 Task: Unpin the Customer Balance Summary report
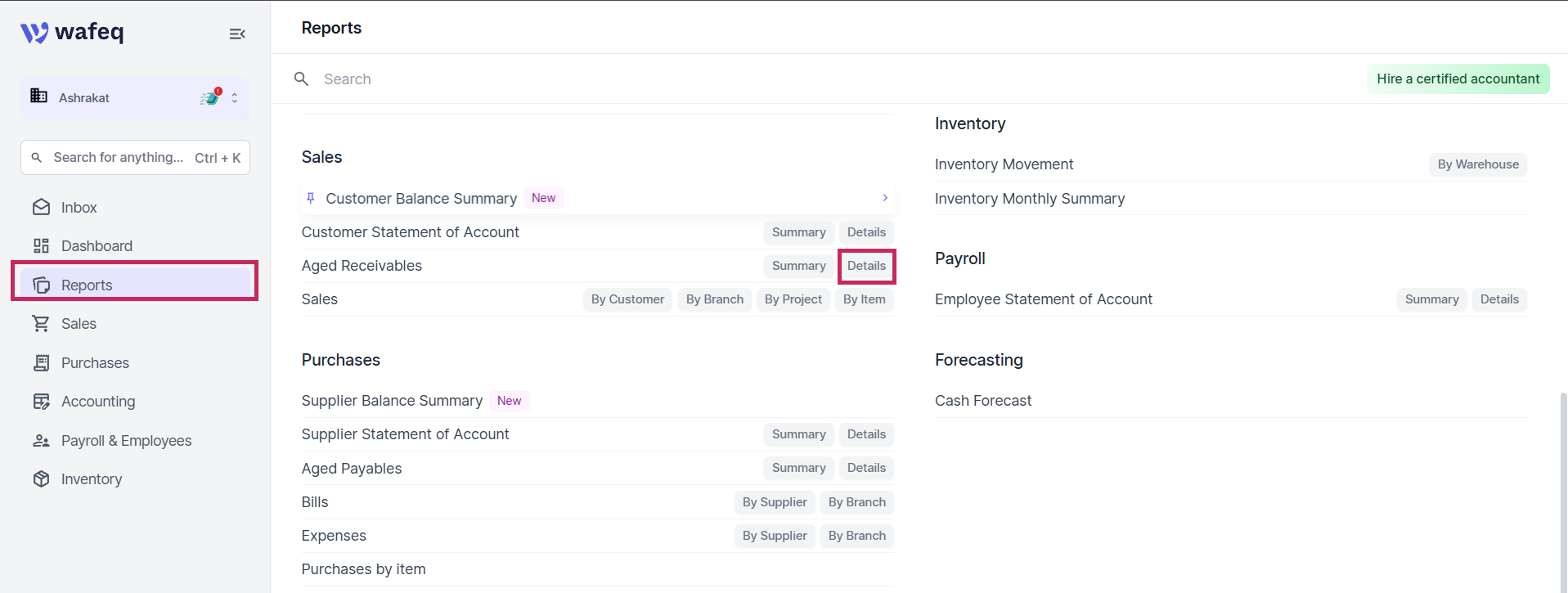[311, 198]
